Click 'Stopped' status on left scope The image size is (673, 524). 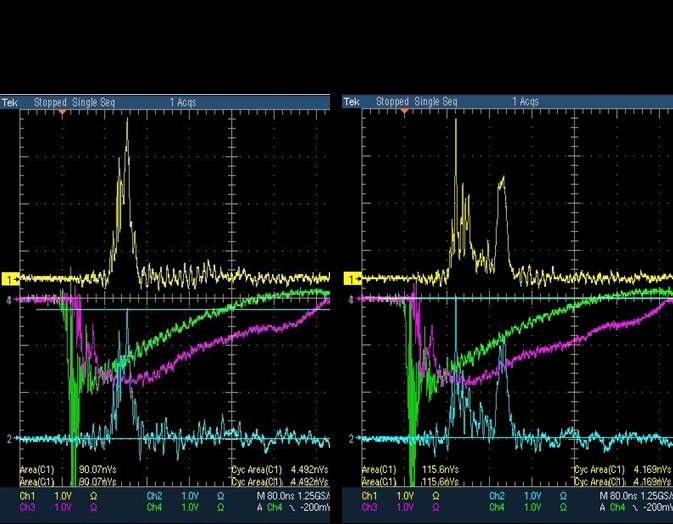(50, 103)
